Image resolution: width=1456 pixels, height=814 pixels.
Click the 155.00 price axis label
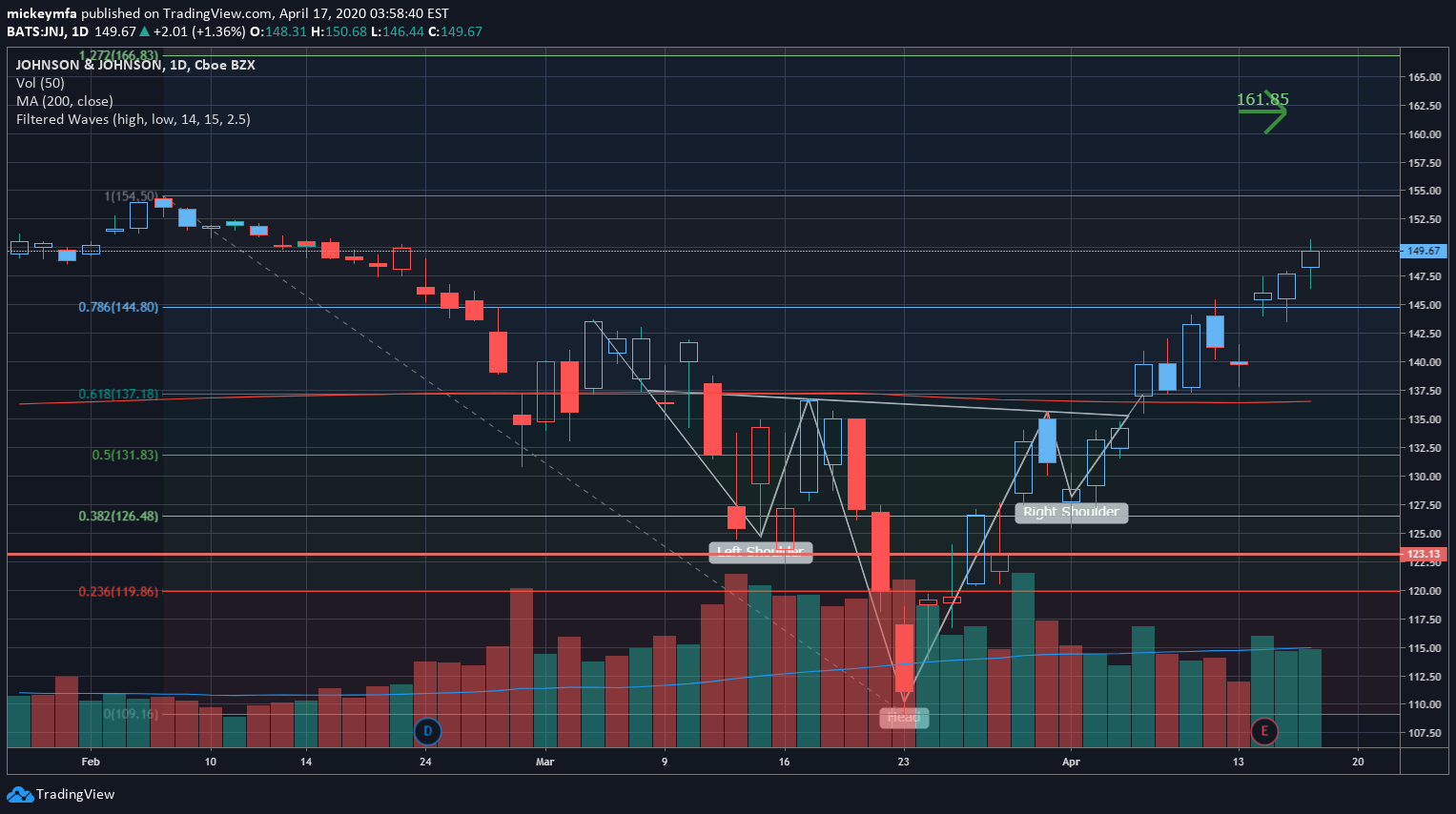point(1424,191)
